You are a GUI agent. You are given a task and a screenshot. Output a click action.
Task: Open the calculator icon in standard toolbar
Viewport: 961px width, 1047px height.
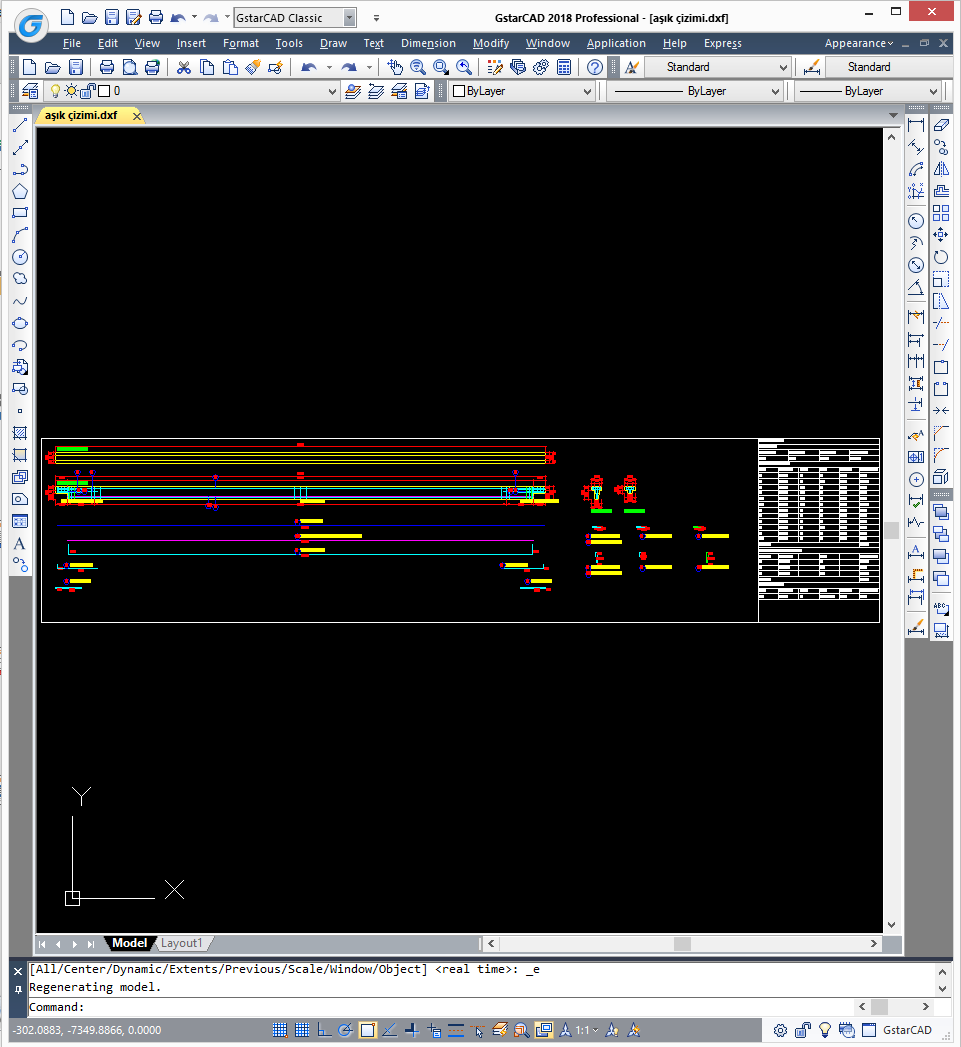point(564,67)
